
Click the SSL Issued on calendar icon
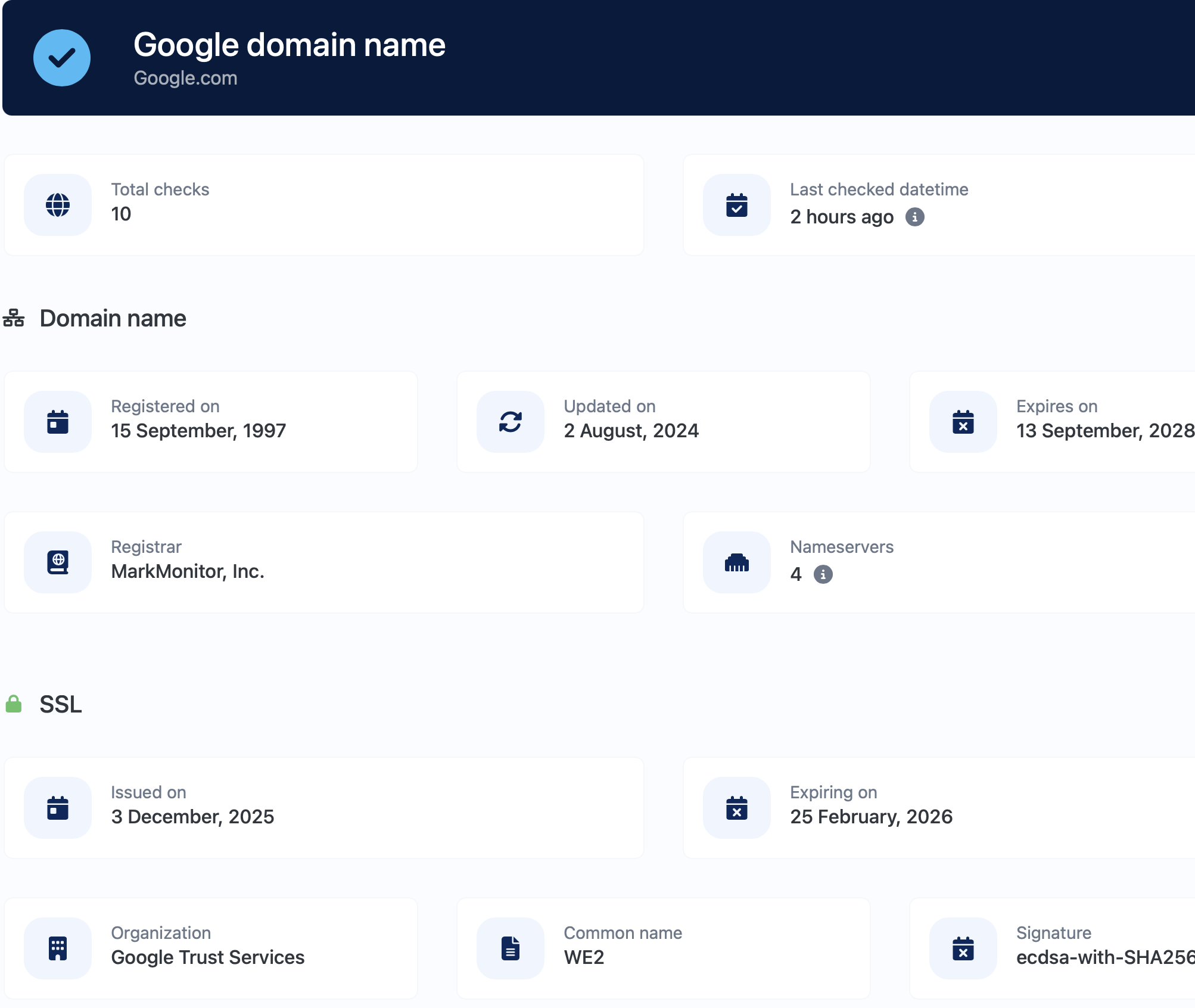pyautogui.click(x=58, y=808)
